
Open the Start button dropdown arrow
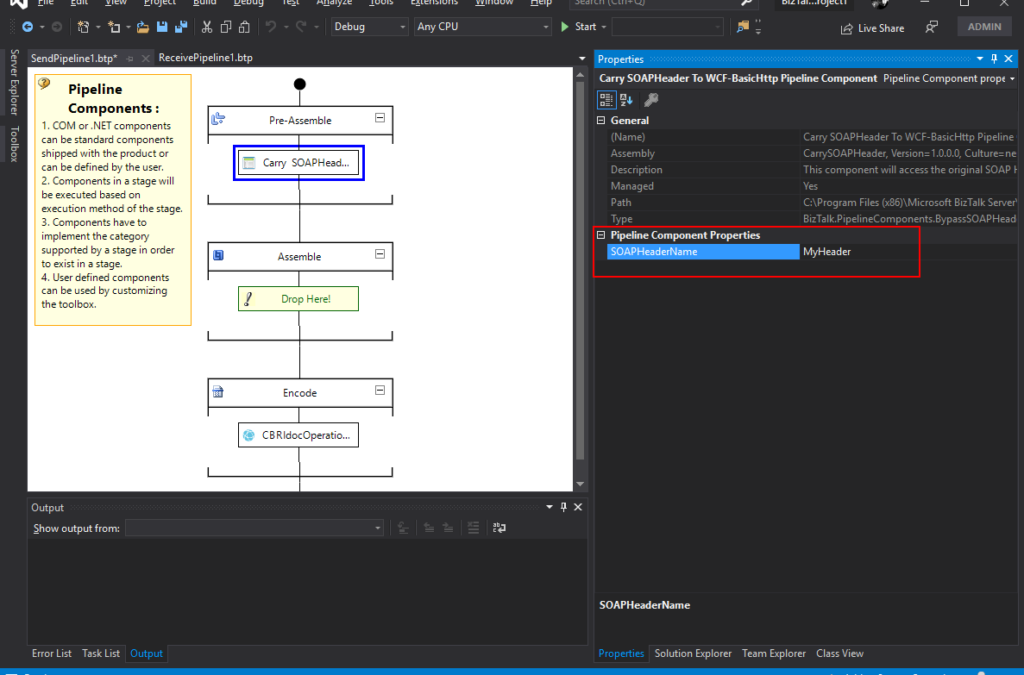coord(604,27)
